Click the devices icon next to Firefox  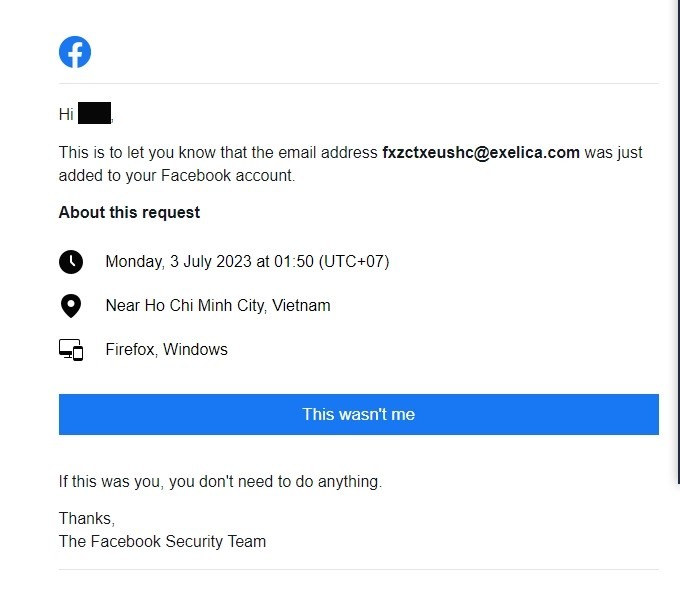71,350
